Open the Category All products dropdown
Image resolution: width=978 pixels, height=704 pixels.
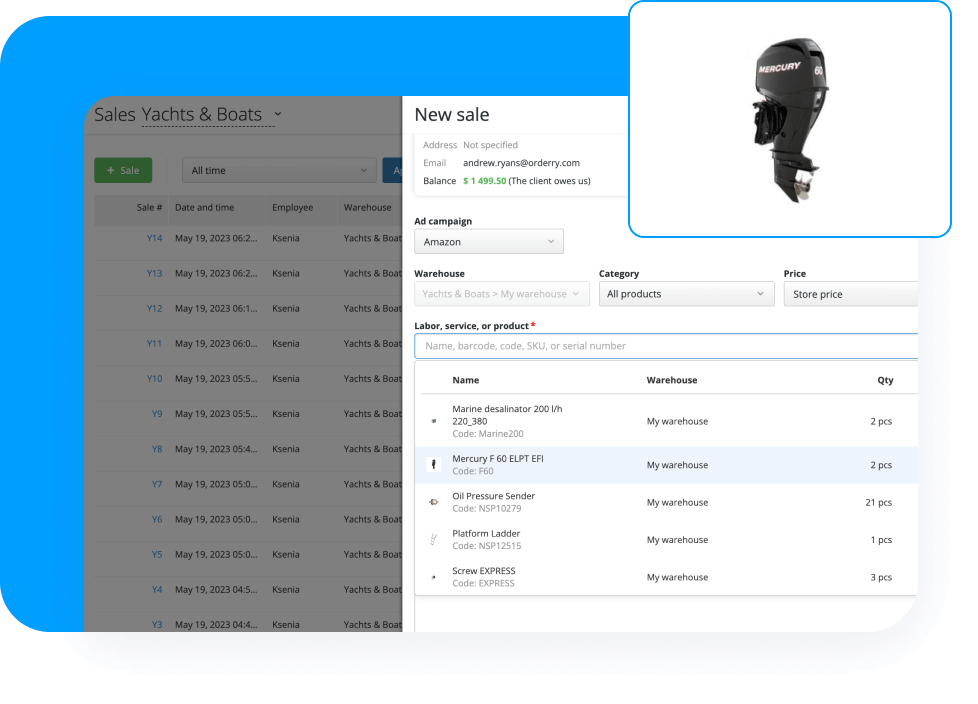click(686, 294)
